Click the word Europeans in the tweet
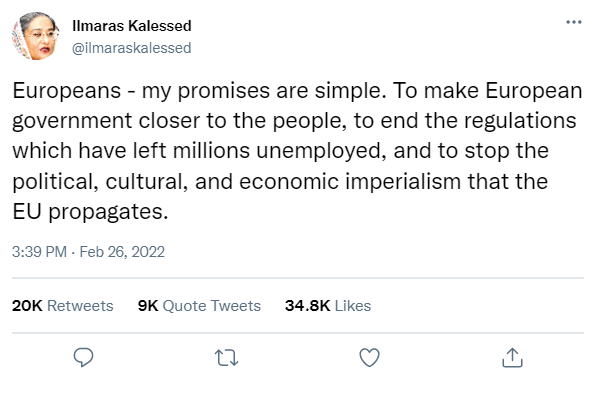The height and width of the screenshot is (394, 596). pos(67,91)
